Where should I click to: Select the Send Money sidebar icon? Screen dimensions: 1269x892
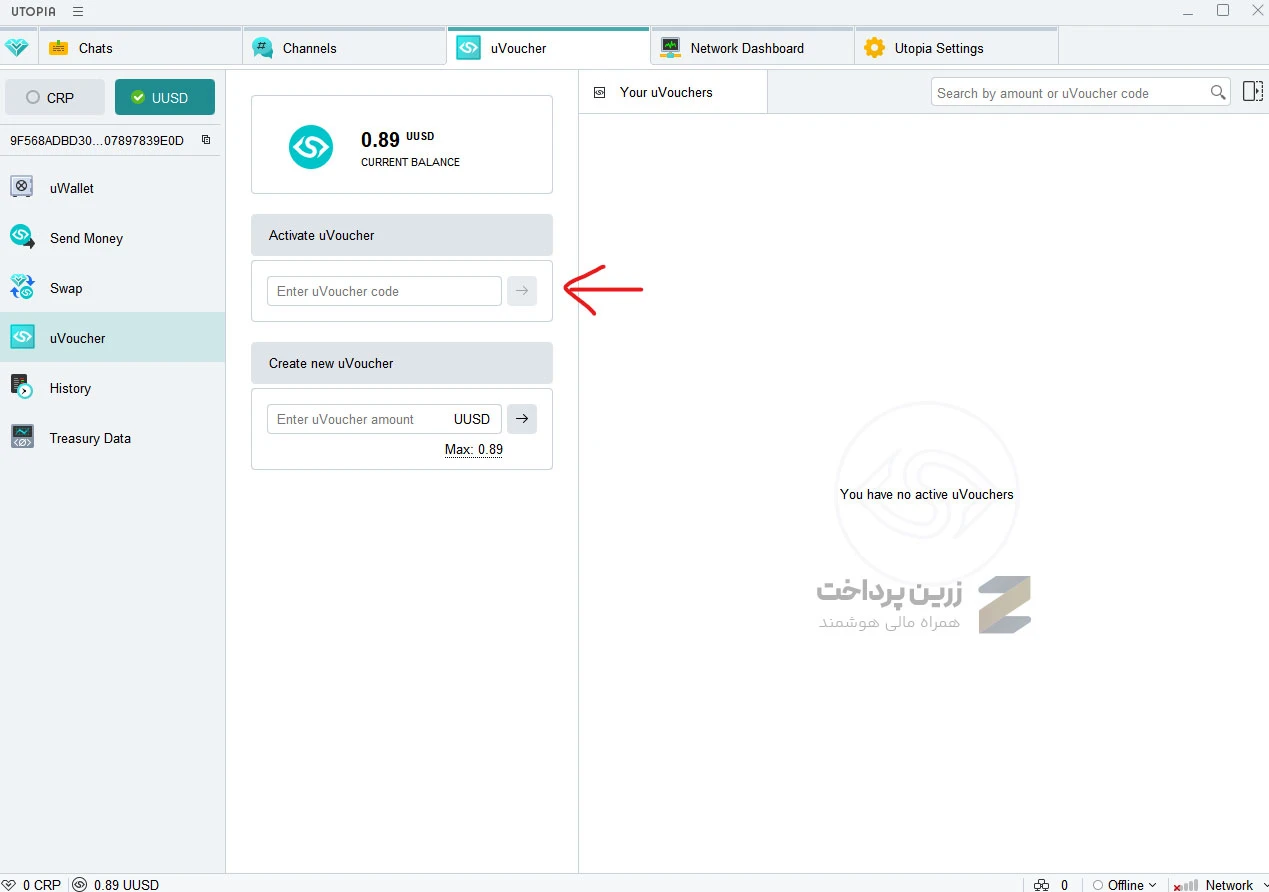[x=22, y=238]
